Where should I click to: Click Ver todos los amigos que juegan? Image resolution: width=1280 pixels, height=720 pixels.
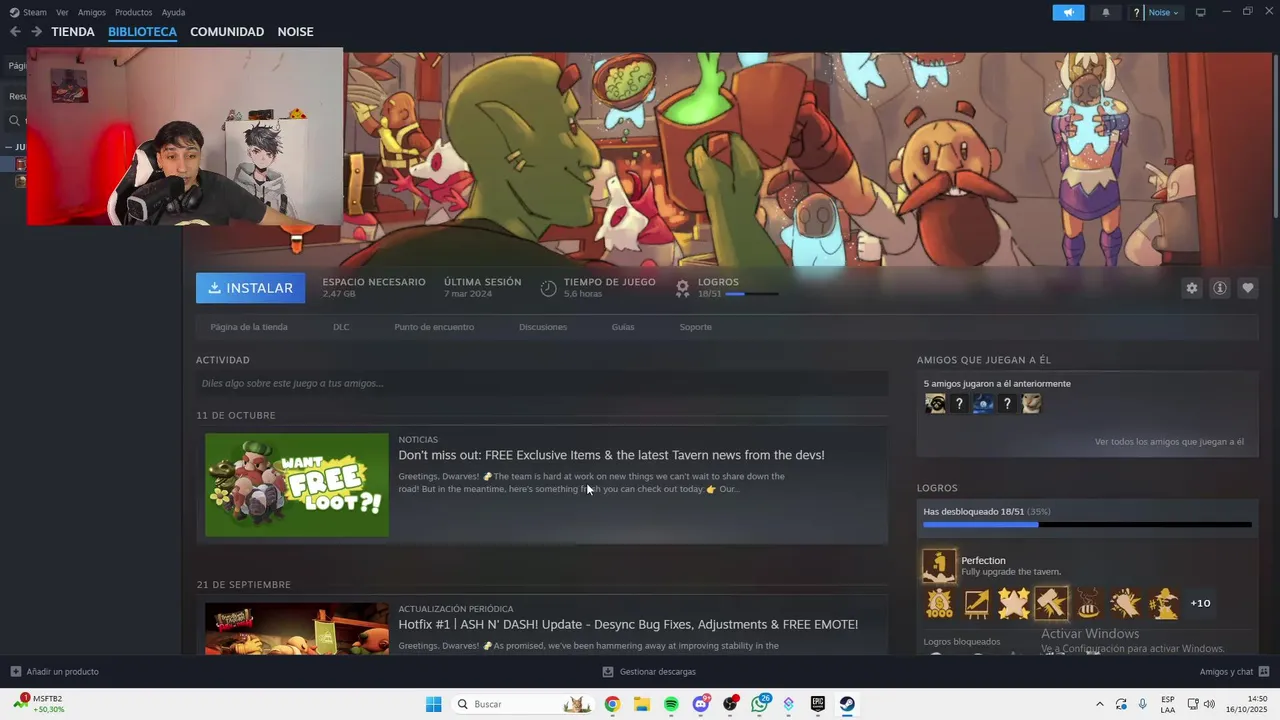[x=1169, y=442]
